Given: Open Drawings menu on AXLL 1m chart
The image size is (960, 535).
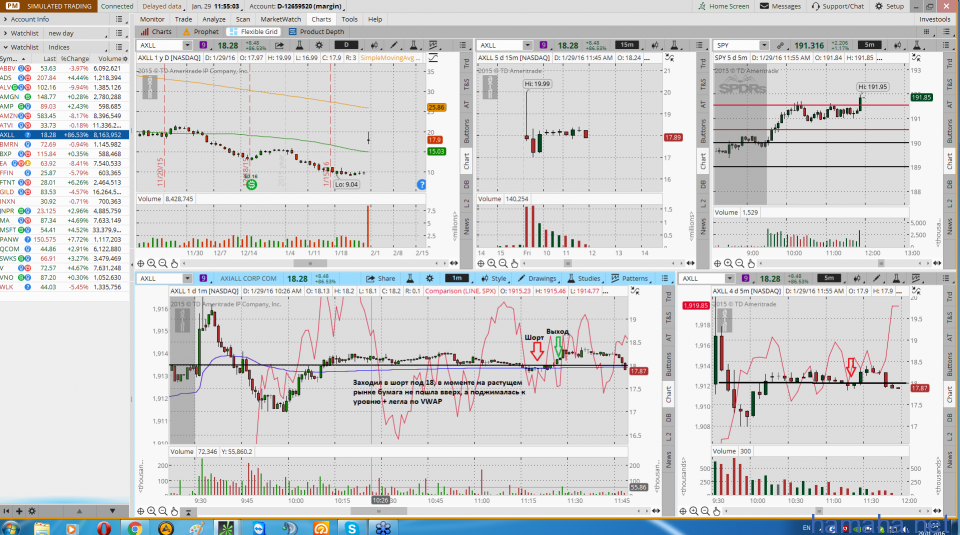Looking at the screenshot, I should tap(537, 279).
